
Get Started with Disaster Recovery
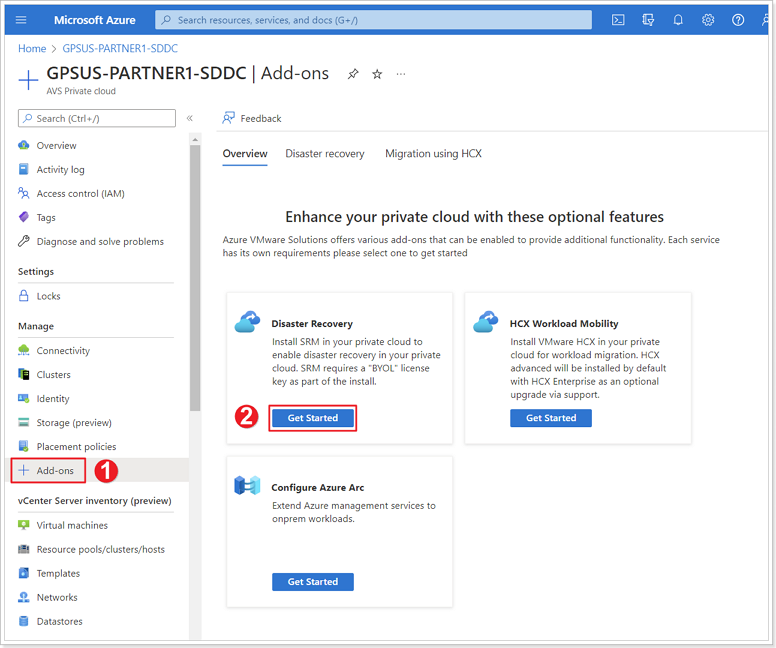(x=313, y=418)
